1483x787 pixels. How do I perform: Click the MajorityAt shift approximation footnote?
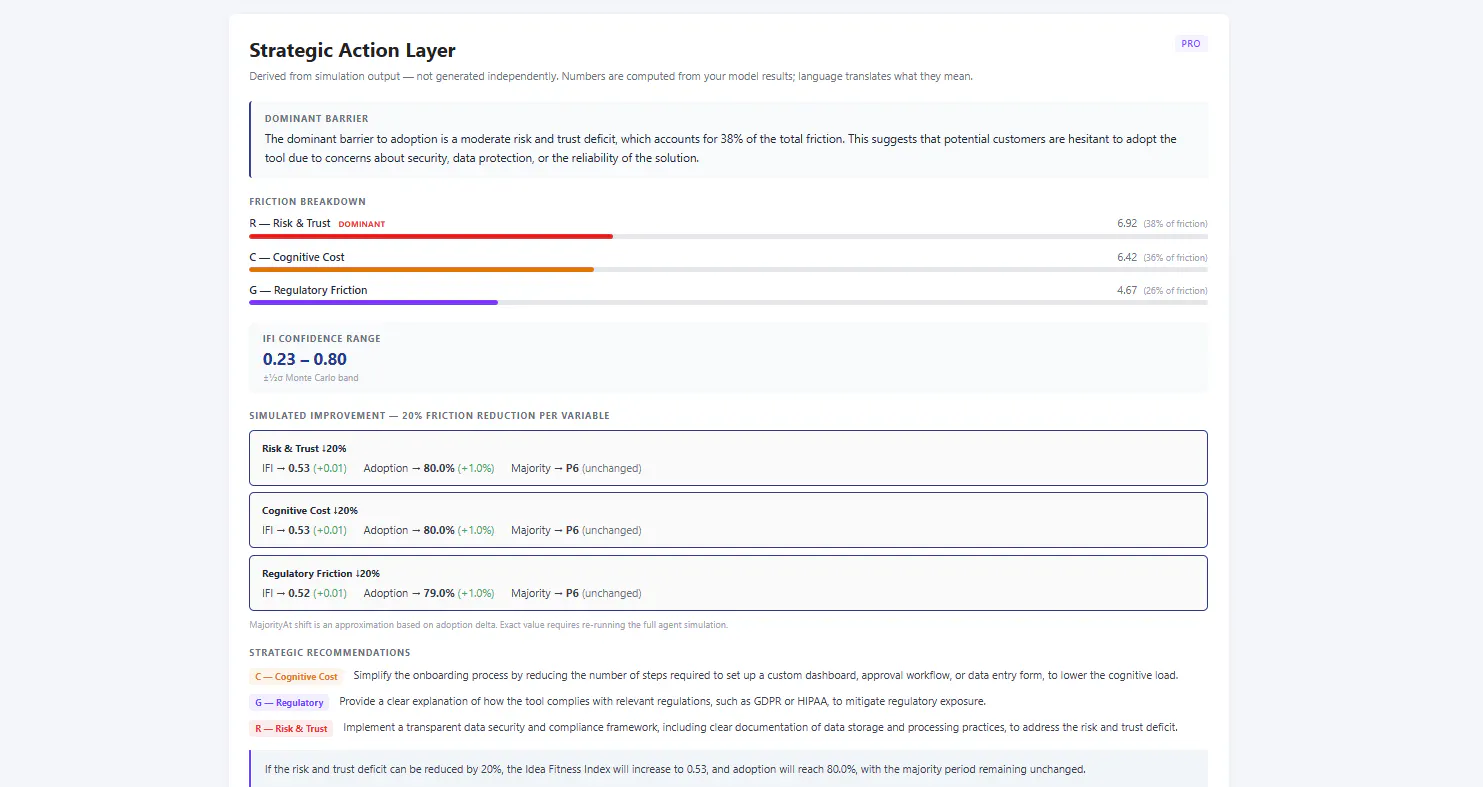coord(488,625)
